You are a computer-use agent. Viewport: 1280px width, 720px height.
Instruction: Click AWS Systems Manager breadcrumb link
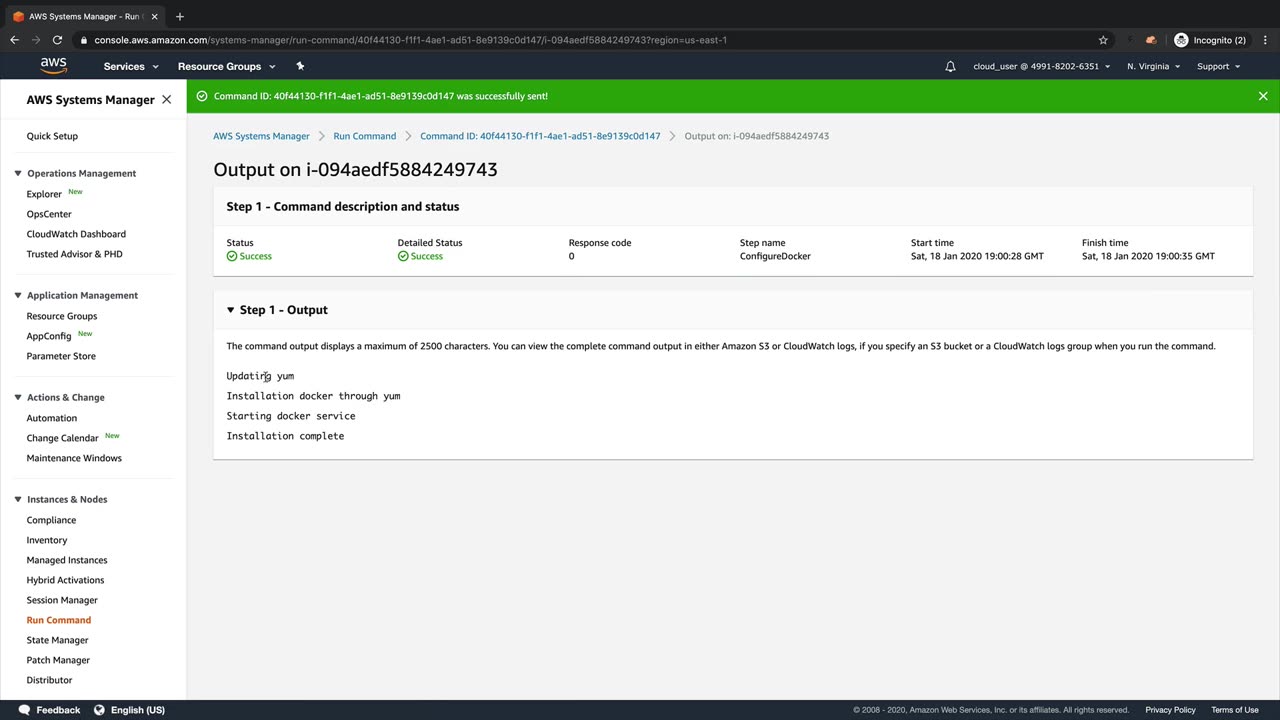(x=261, y=136)
